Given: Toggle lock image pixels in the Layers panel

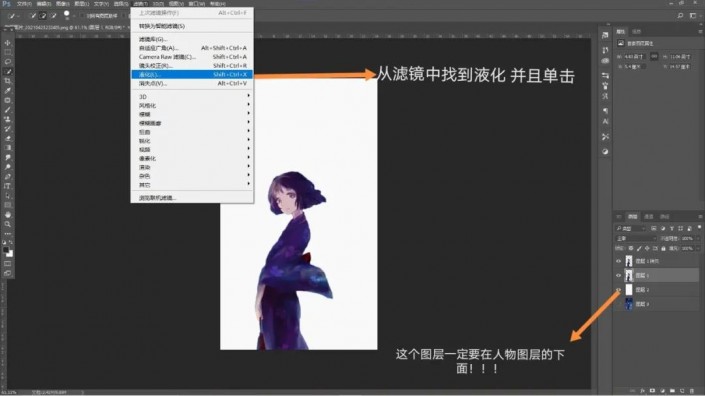Looking at the screenshot, I should [639, 248].
